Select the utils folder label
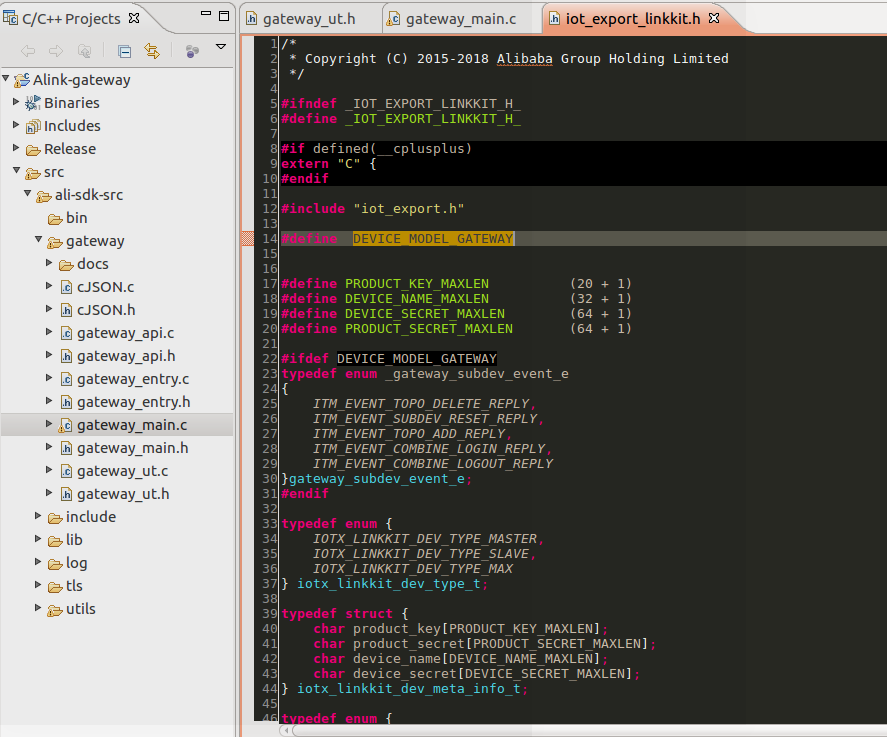 (80, 609)
